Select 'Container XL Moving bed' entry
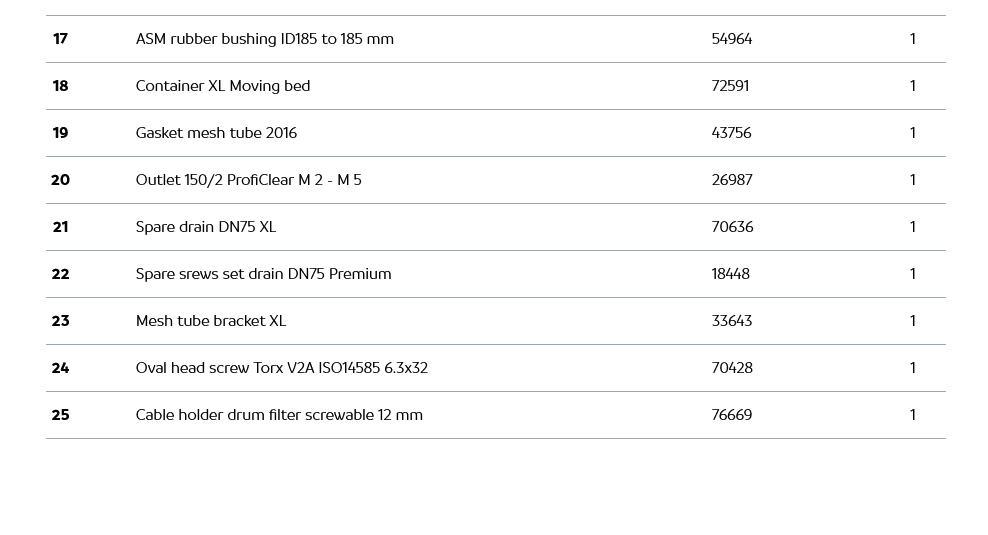The height and width of the screenshot is (535, 988). [x=222, y=86]
